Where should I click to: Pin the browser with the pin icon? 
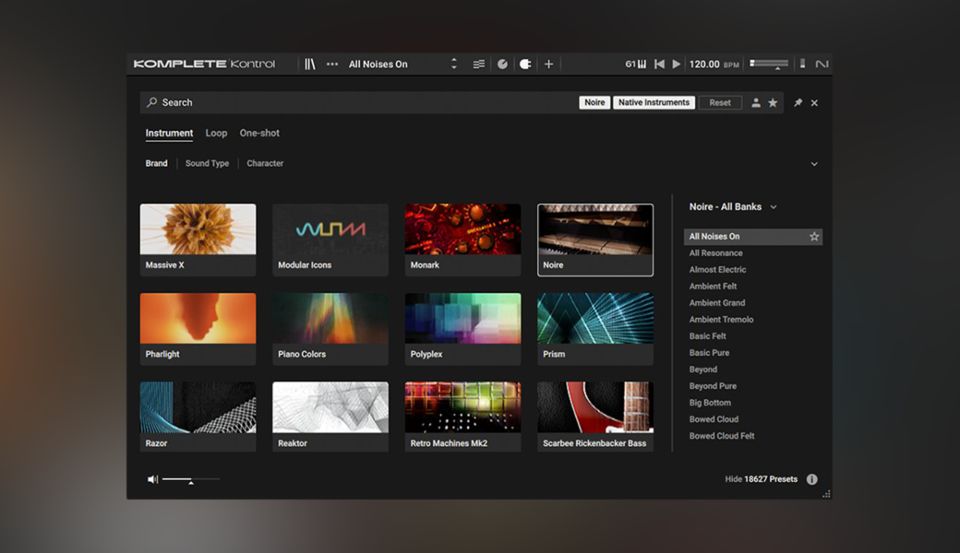(798, 103)
